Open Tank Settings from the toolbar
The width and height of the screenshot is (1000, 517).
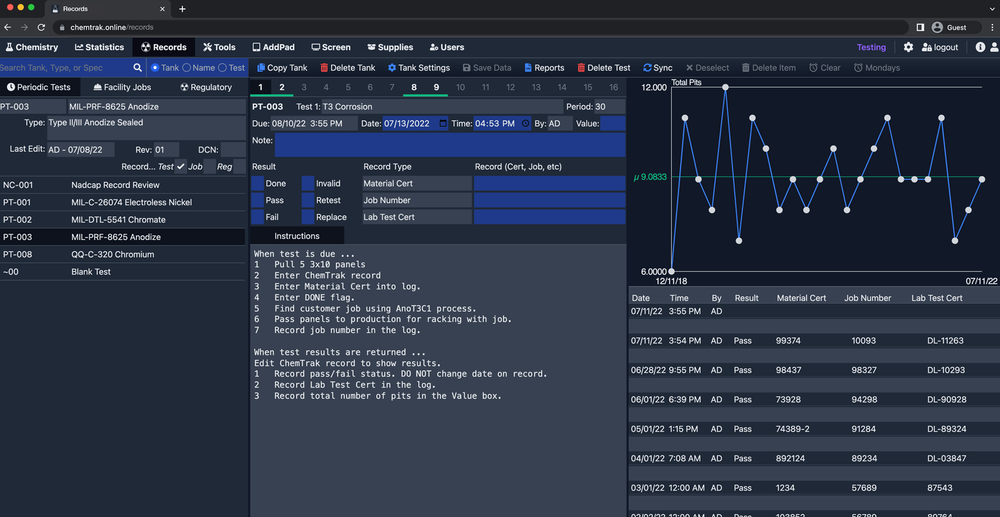tap(418, 68)
